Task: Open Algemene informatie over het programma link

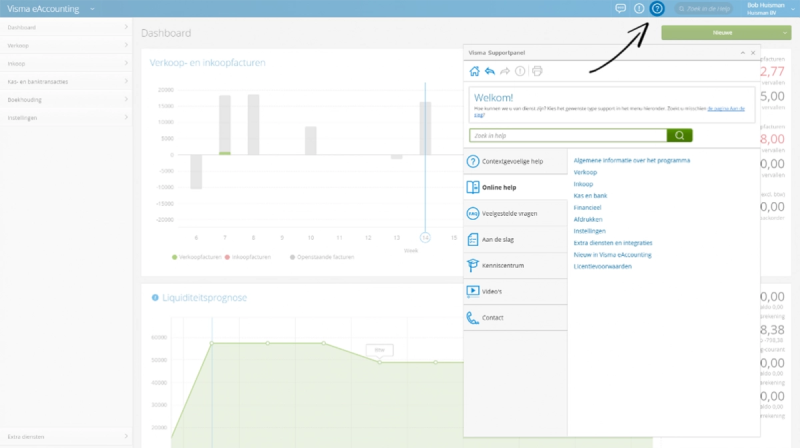Action: click(632, 160)
